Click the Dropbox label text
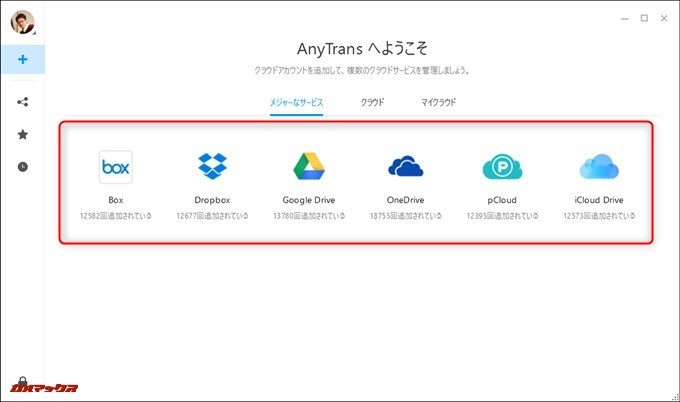Image resolution: width=680 pixels, height=402 pixels. click(x=212, y=200)
